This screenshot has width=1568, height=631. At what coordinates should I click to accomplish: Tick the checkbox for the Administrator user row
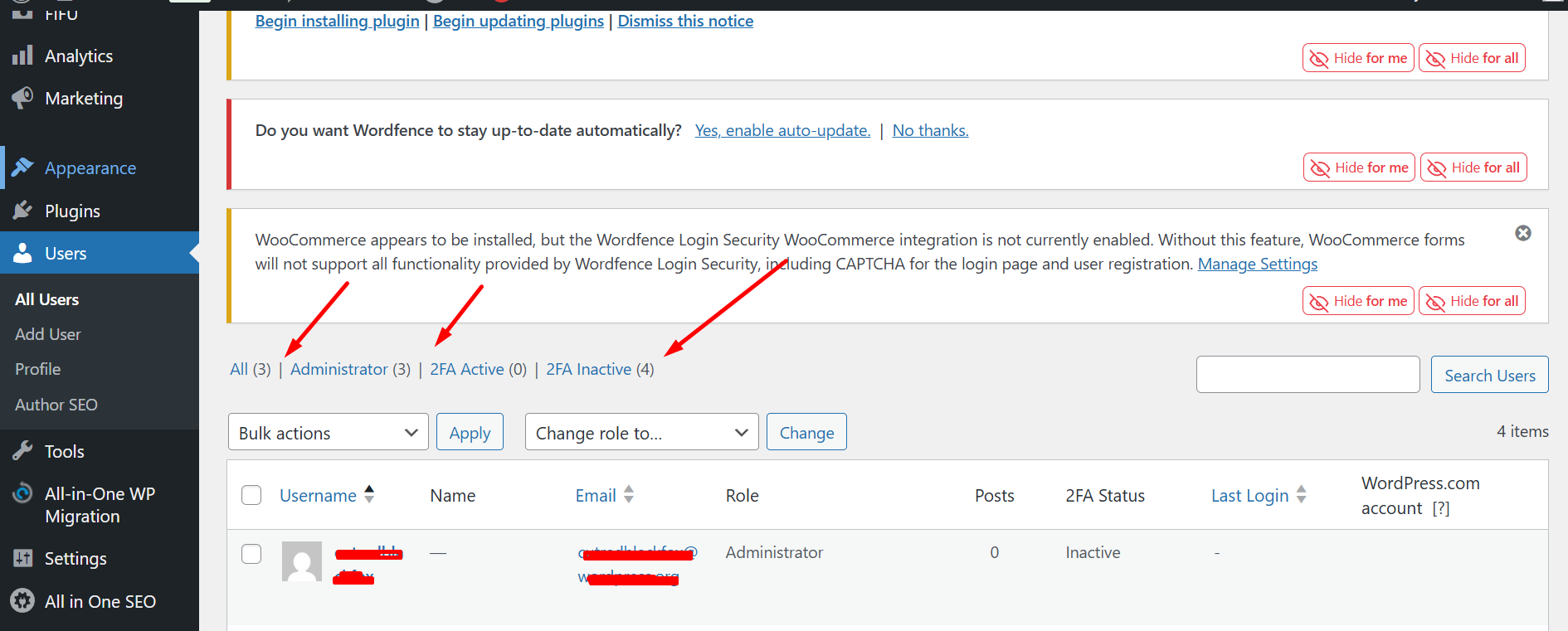251,554
